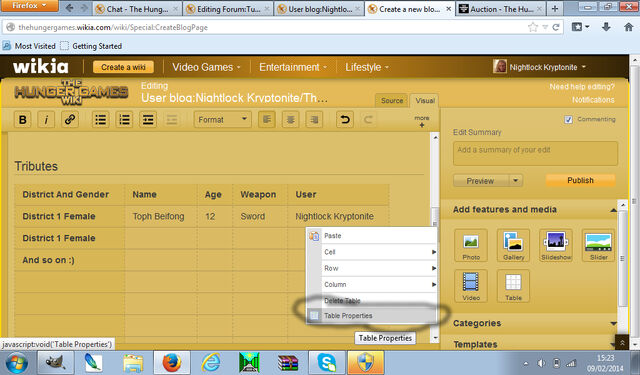
Task: Open Notifications link
Action: [593, 100]
